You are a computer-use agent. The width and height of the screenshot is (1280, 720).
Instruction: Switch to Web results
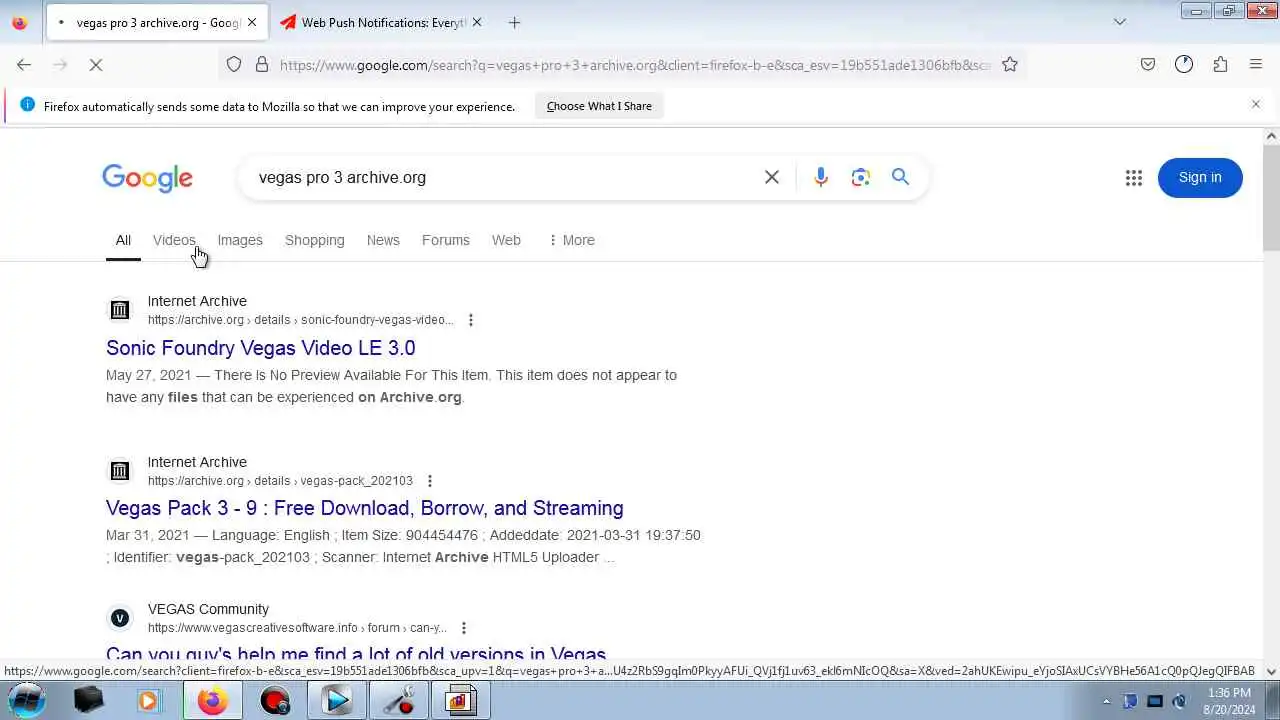pyautogui.click(x=506, y=240)
